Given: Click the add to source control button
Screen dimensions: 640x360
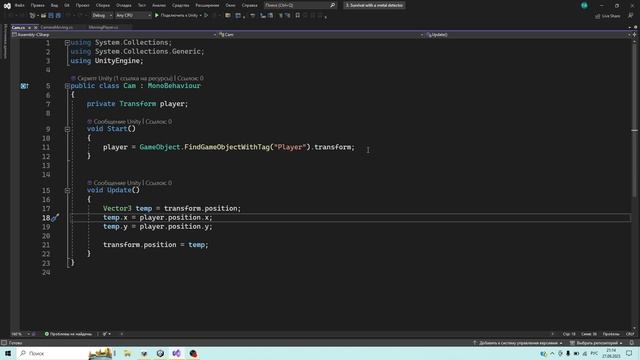Looking at the screenshot, I should coord(518,343).
